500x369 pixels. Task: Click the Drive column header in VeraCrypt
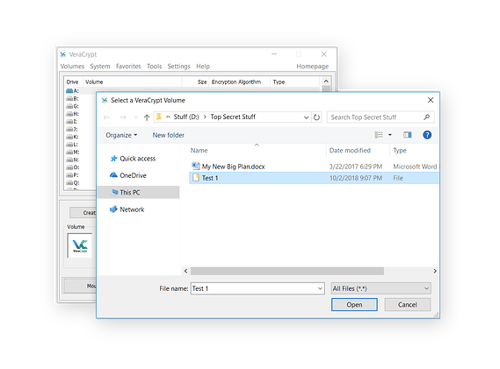tap(72, 82)
